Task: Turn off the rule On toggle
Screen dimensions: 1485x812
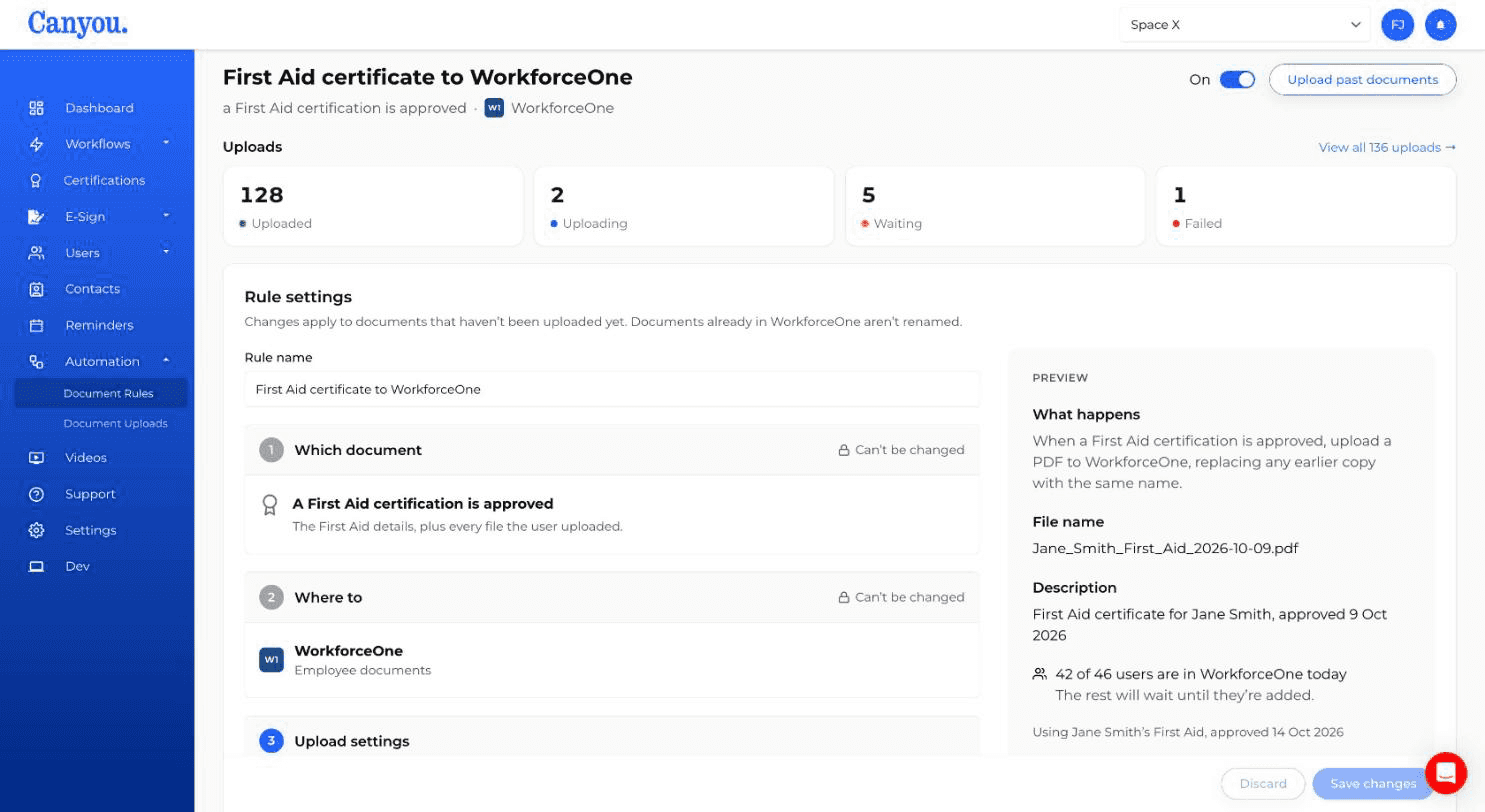Action: coord(1237,80)
